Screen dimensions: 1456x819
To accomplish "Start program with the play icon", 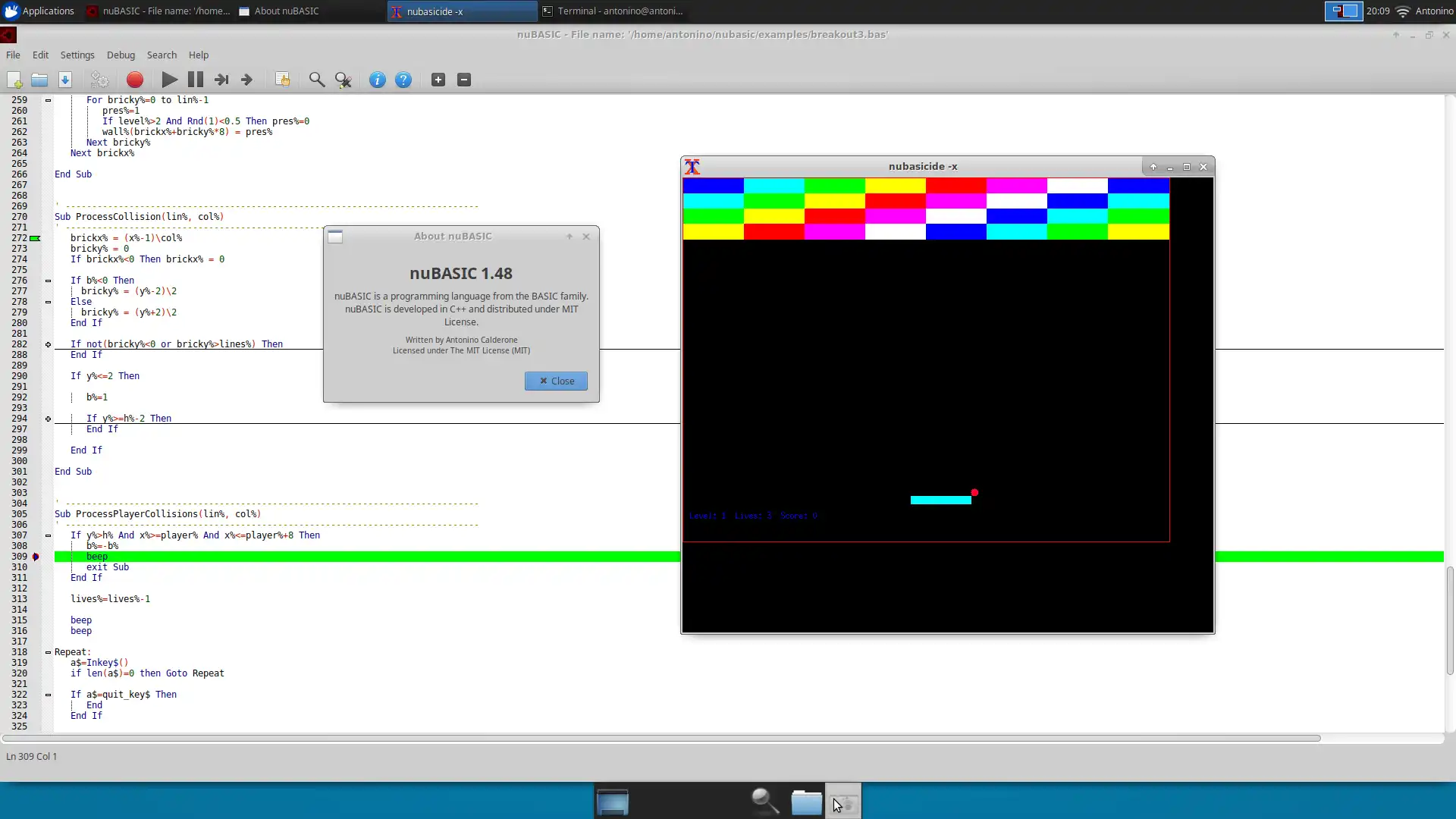I will tap(170, 80).
